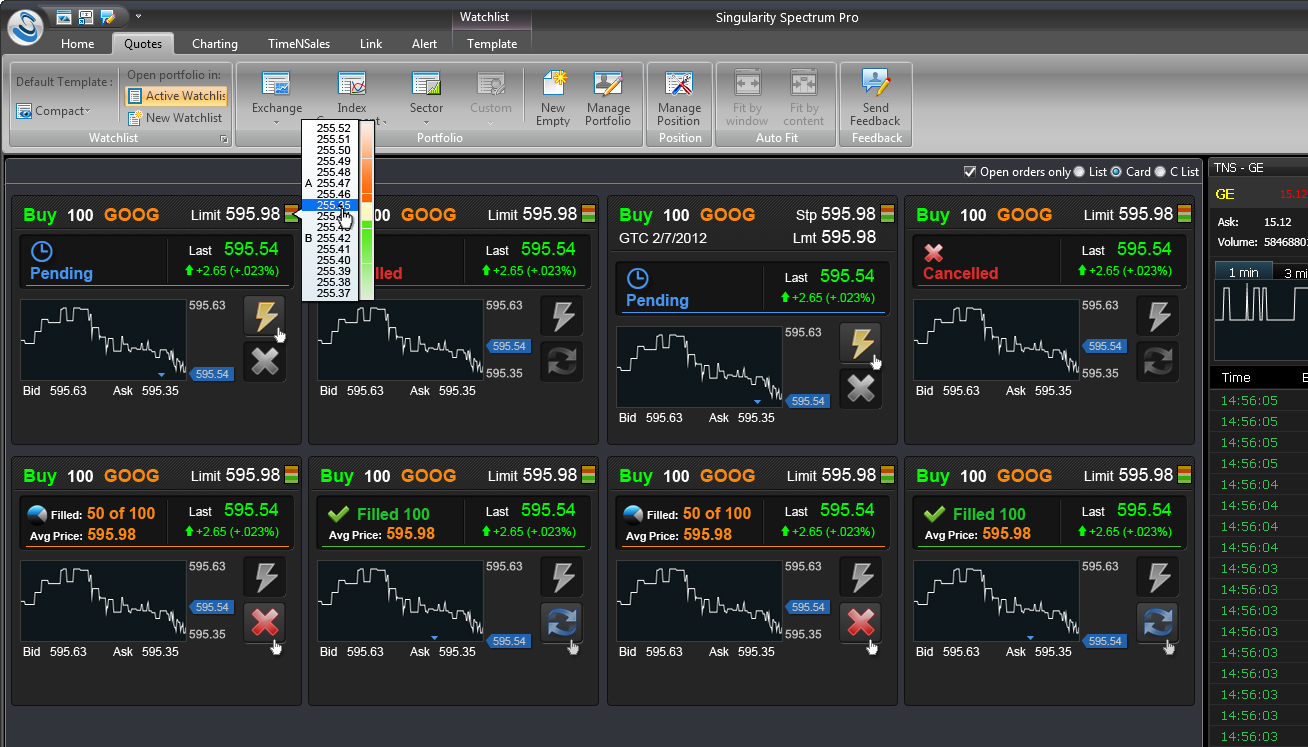Expand the quick access toolbar customize arrow
1308x747 pixels.
(x=138, y=16)
